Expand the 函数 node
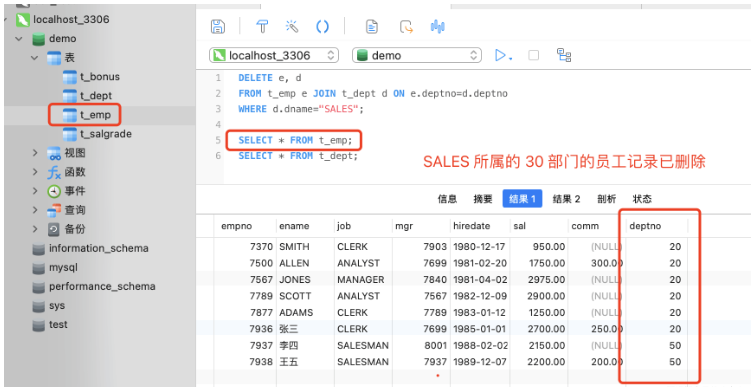 (x=35, y=172)
